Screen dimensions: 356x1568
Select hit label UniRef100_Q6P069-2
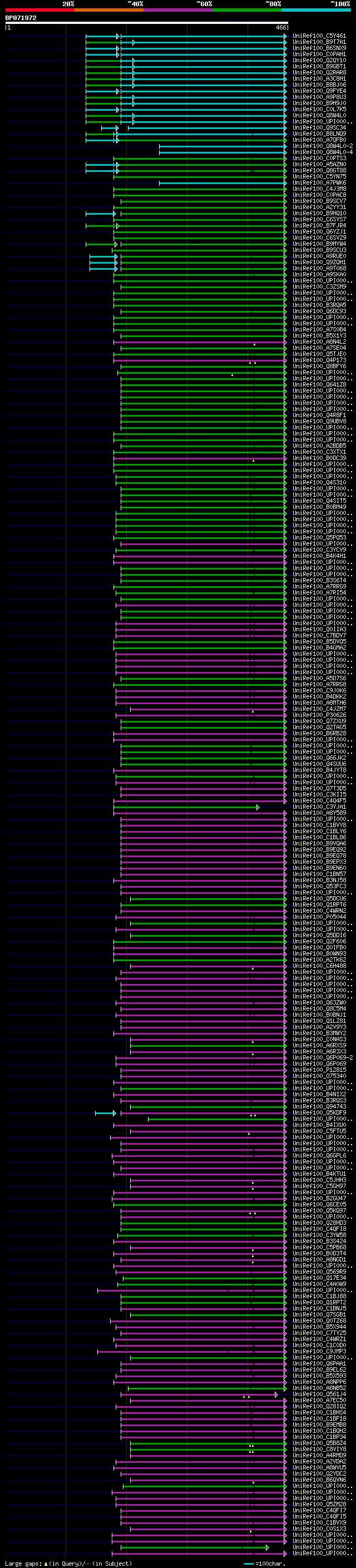click(323, 1058)
